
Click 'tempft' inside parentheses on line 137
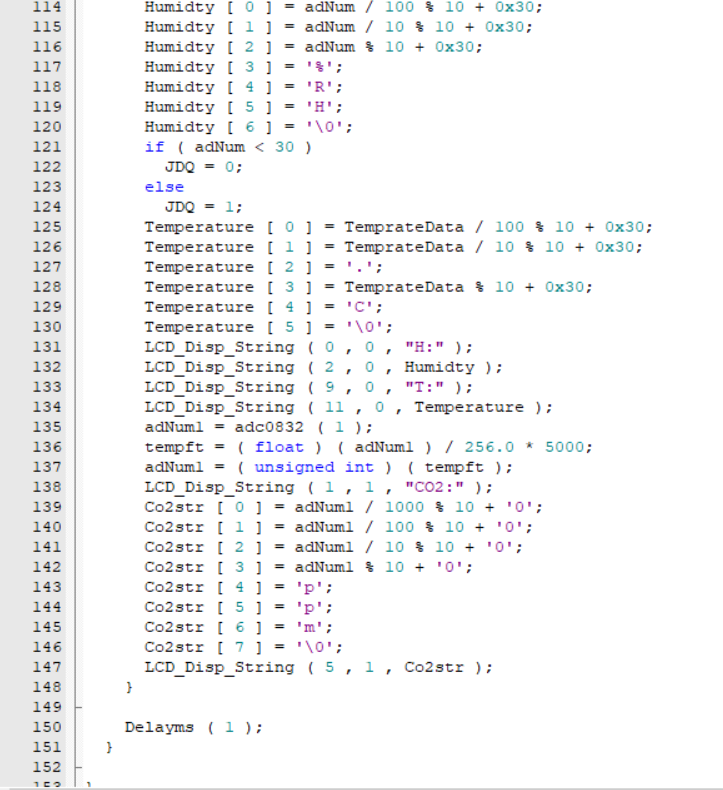point(454,467)
